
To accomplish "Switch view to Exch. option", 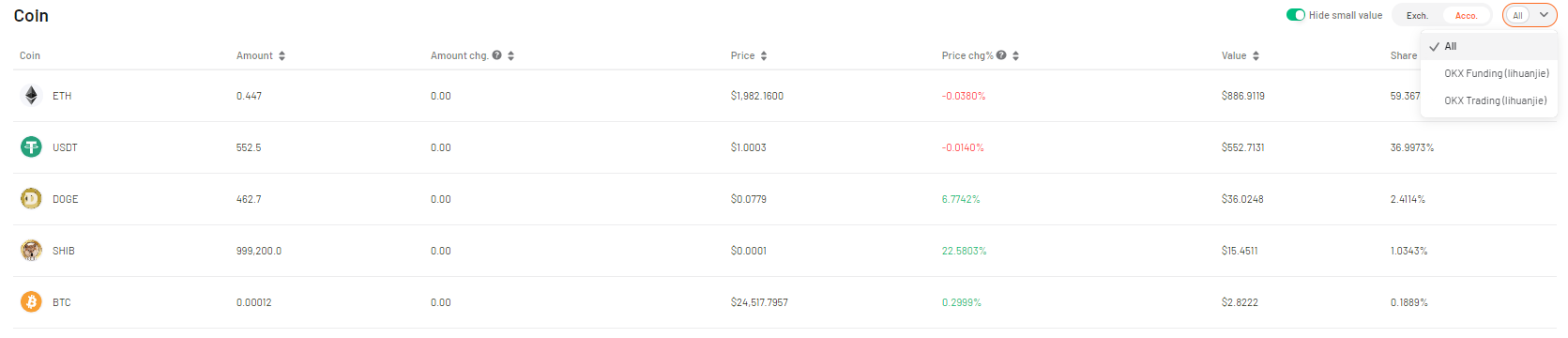I will pyautogui.click(x=1417, y=16).
